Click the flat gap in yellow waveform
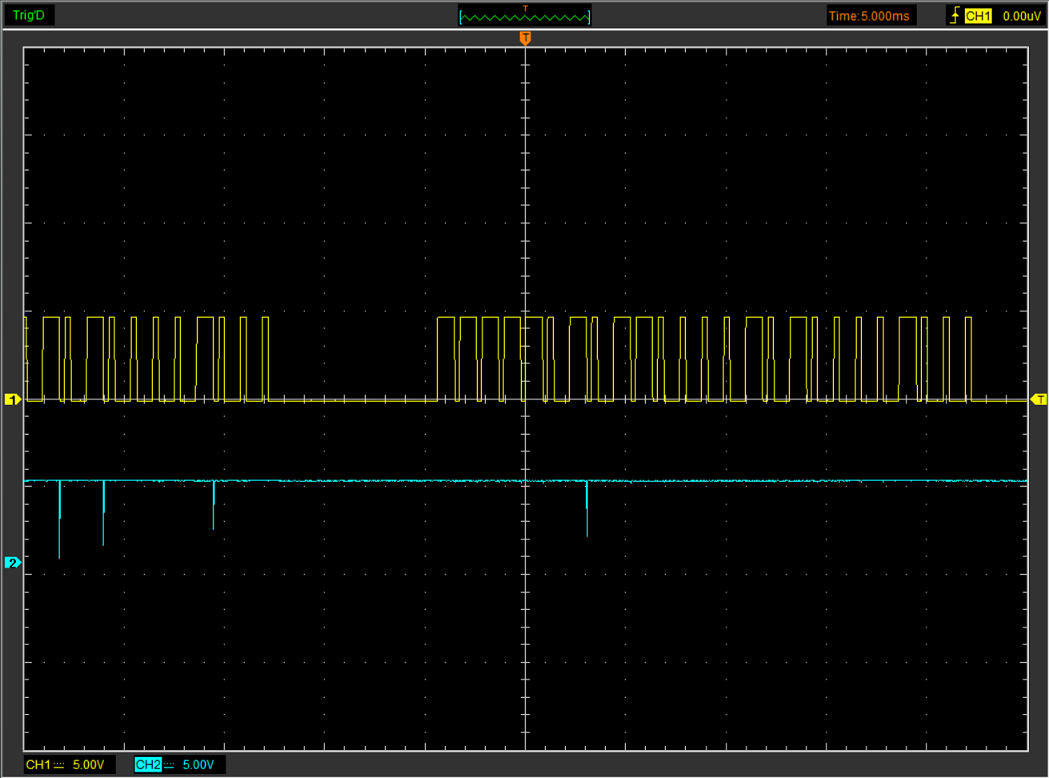The image size is (1049, 778). click(353, 400)
